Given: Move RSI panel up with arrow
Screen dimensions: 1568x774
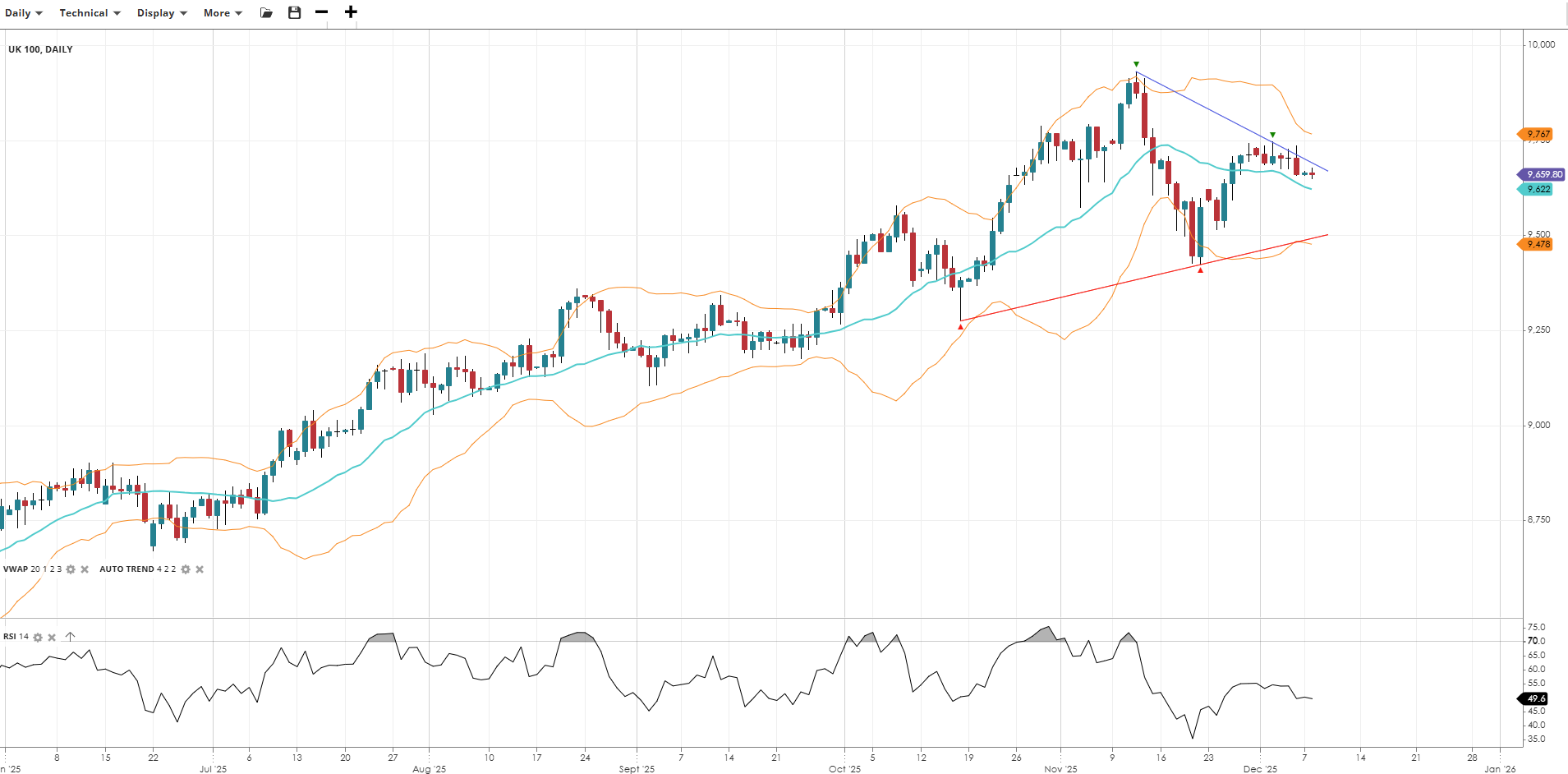Looking at the screenshot, I should [70, 637].
